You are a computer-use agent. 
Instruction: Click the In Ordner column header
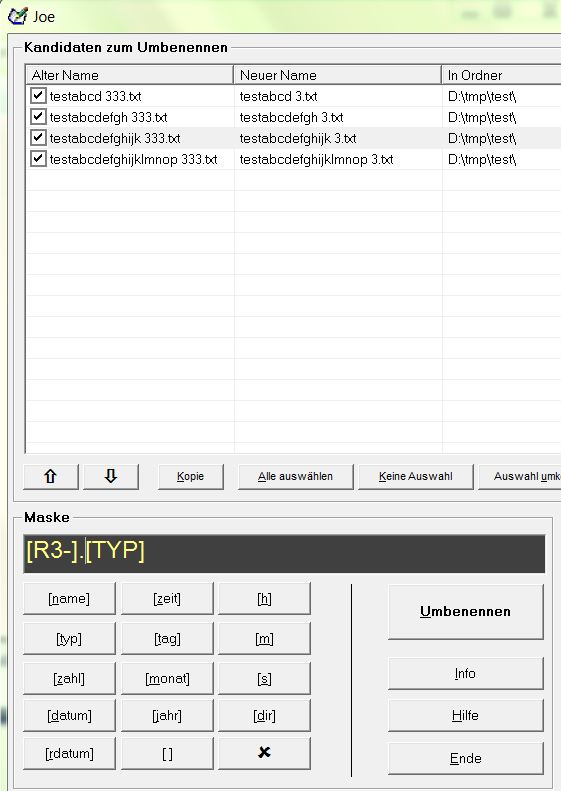501,75
